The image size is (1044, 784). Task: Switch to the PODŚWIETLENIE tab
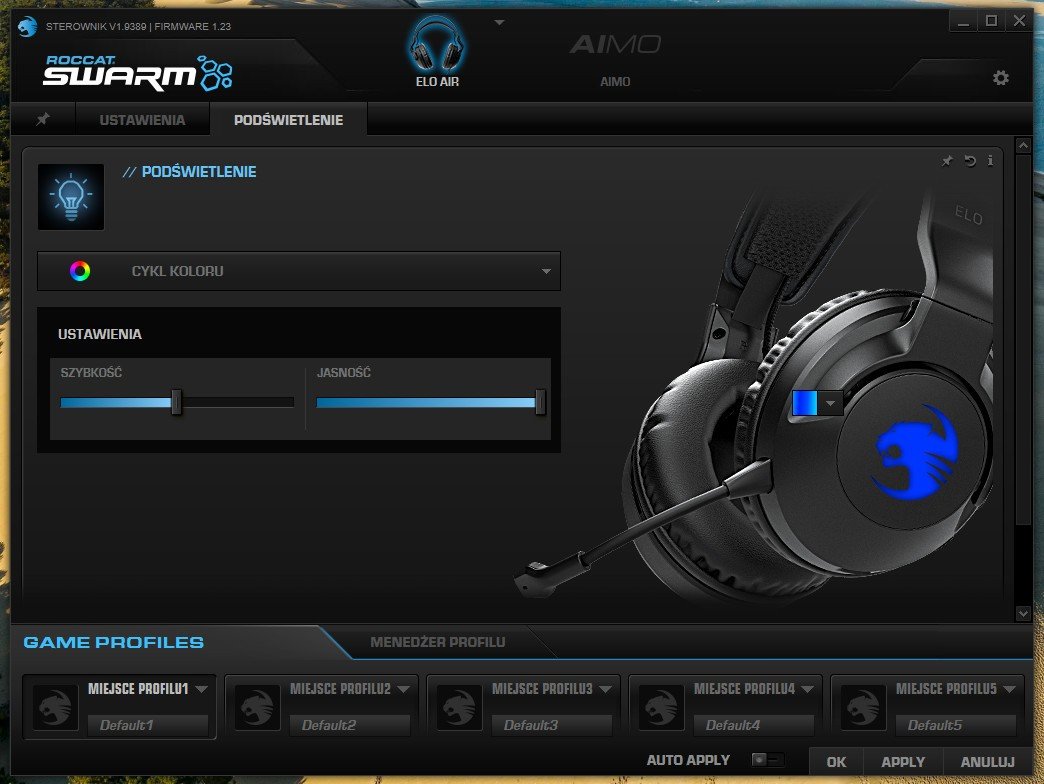point(288,120)
